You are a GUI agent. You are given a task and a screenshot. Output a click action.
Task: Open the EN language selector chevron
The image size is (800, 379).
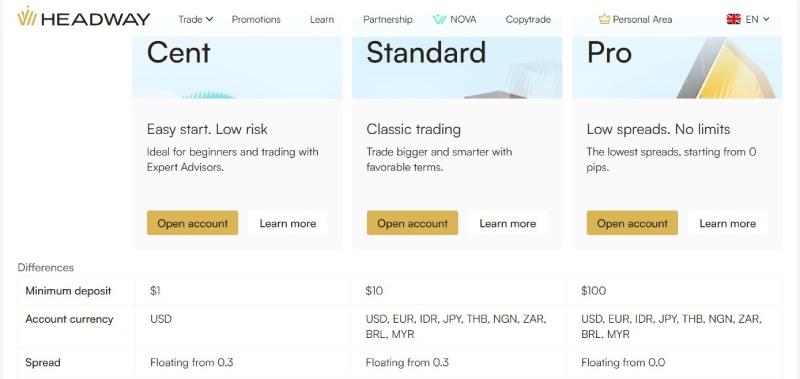pyautogui.click(x=766, y=19)
